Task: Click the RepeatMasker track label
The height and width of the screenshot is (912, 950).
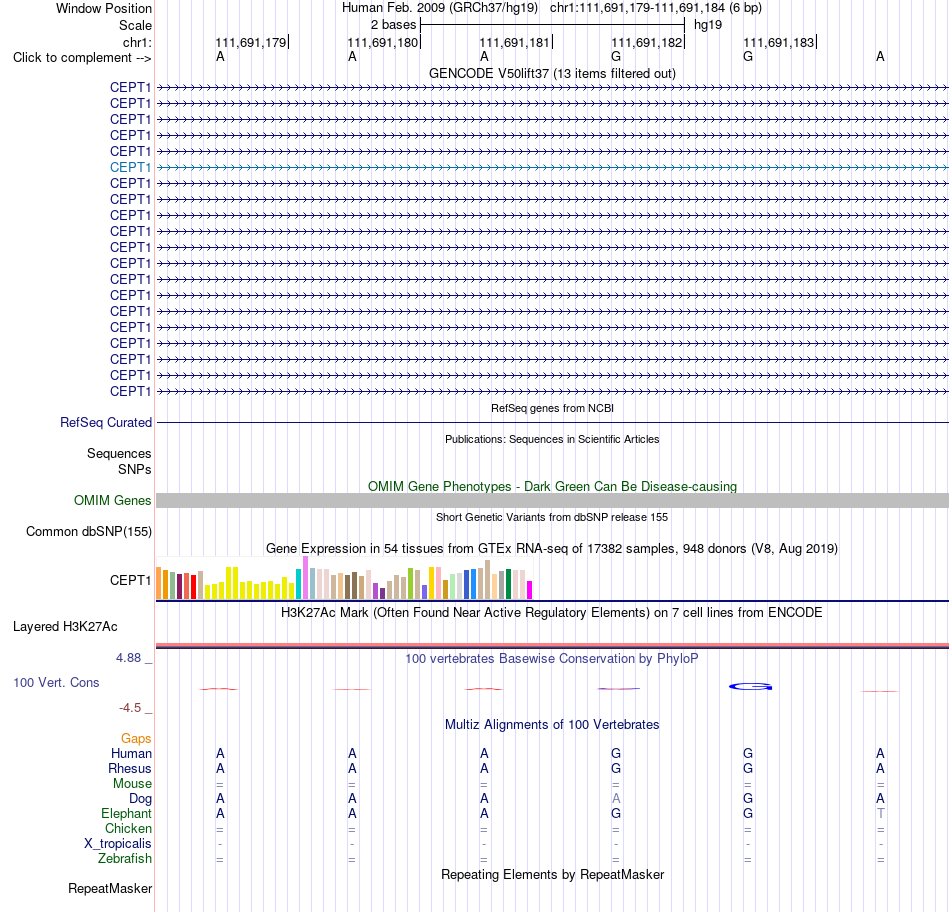Action: [x=110, y=888]
